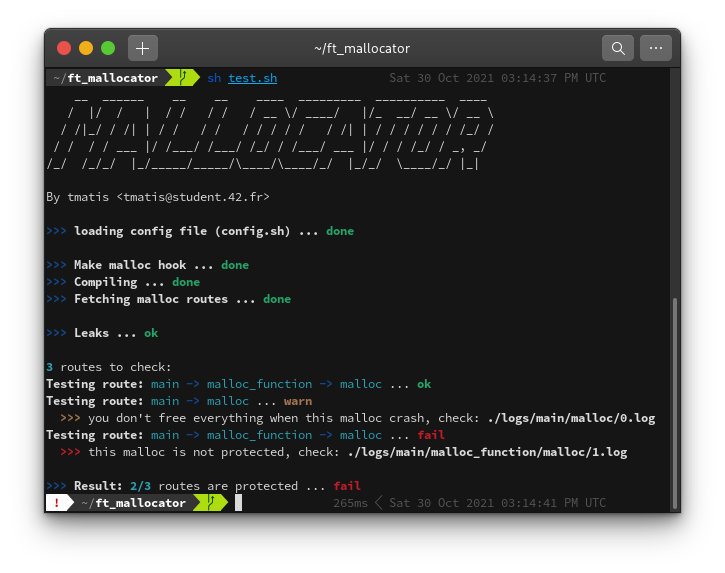Click the '3 routes to check:' text
The height and width of the screenshot is (573, 725).
coord(109,367)
